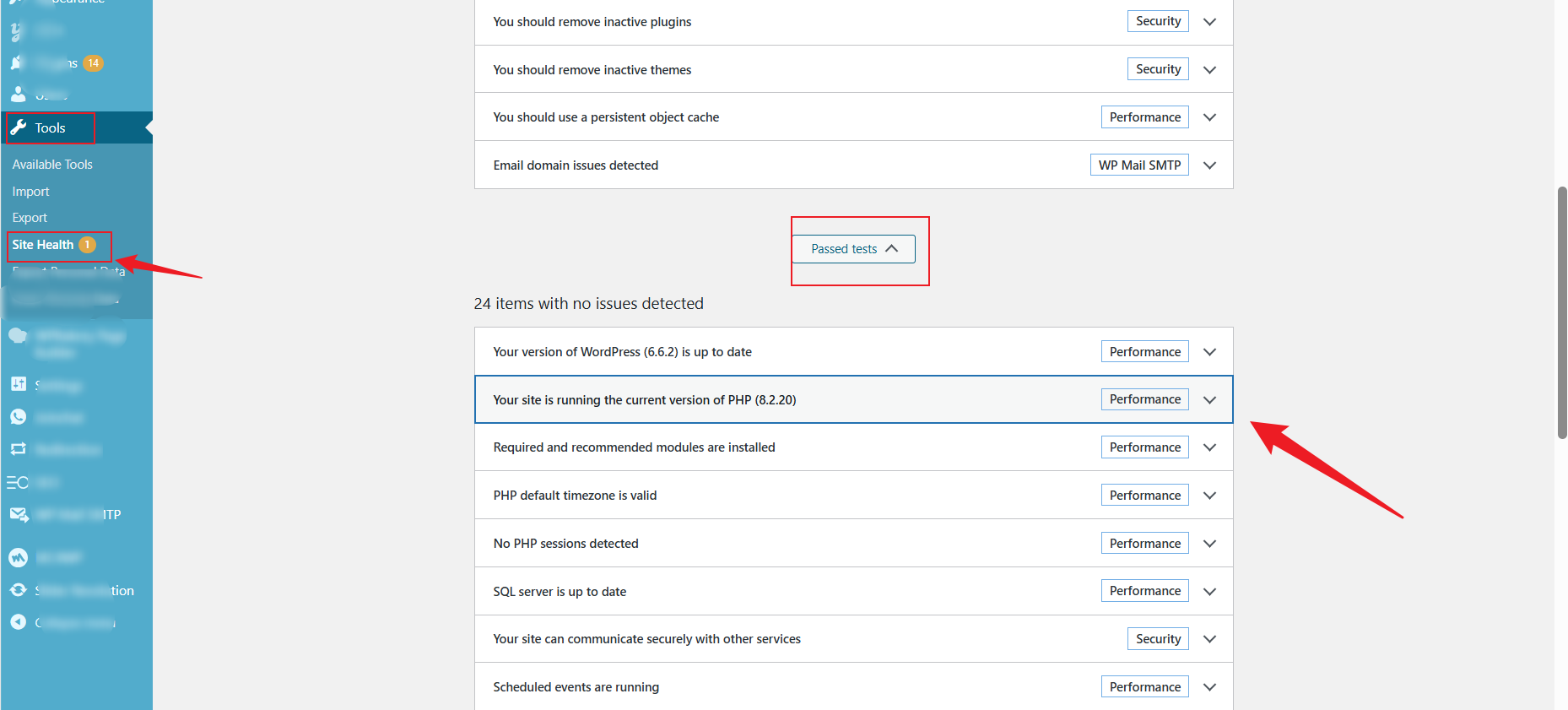Viewport: 1568px width, 710px height.
Task: Click the Site Health count badge
Action: click(87, 245)
